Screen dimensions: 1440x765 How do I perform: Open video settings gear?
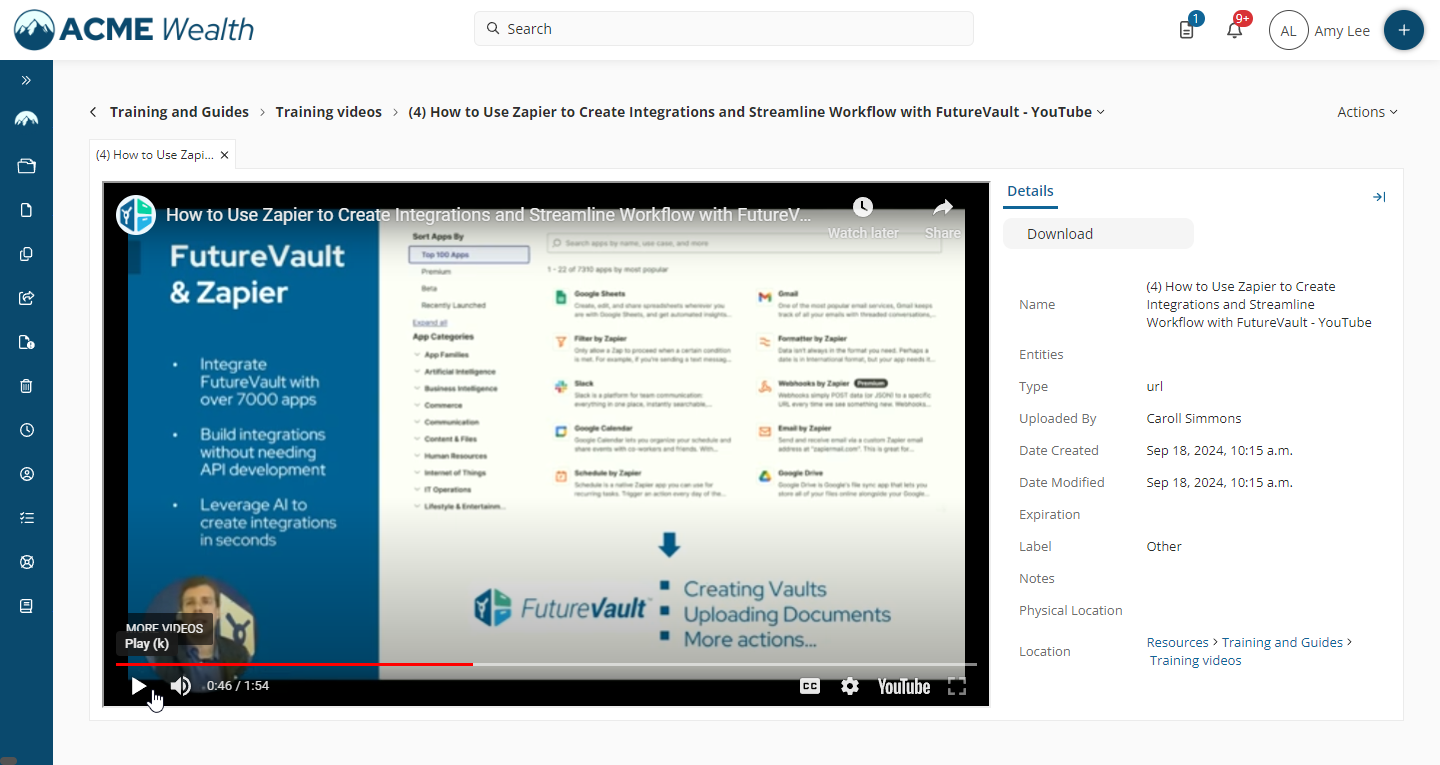click(x=850, y=686)
